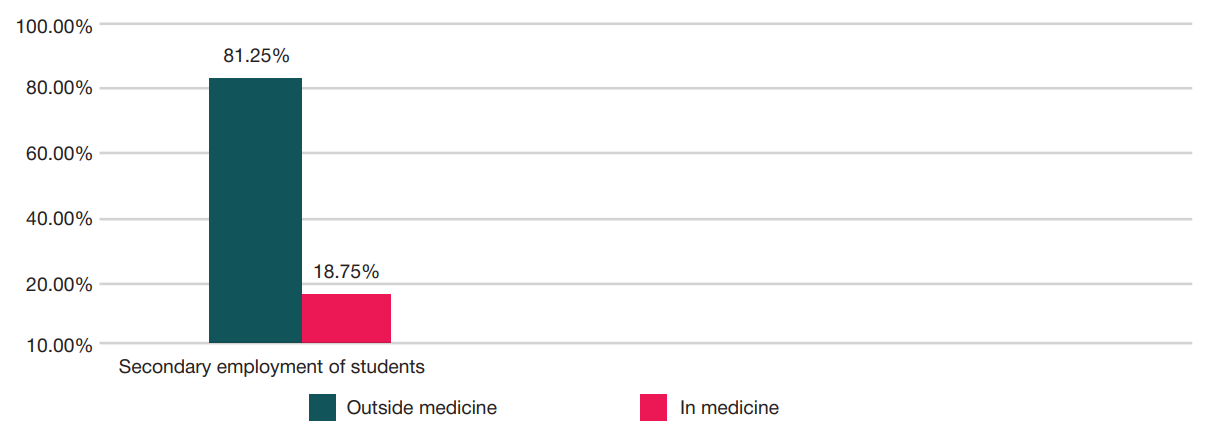Click the Outside medicine legend label

421,408
